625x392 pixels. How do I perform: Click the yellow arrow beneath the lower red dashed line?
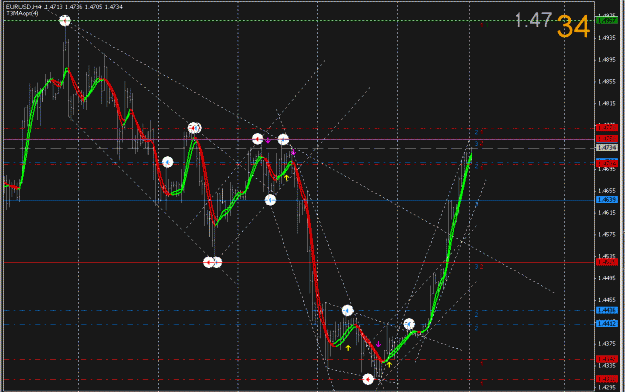tap(389, 364)
